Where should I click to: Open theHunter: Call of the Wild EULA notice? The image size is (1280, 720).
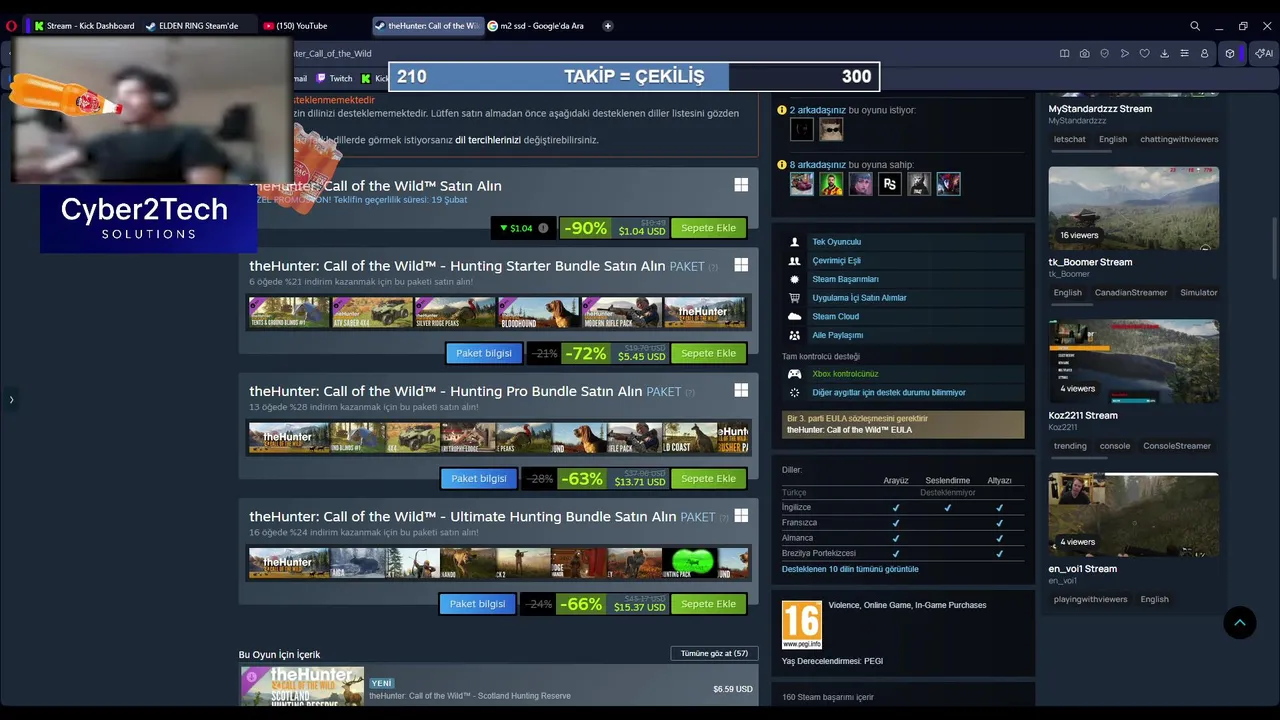click(903, 424)
